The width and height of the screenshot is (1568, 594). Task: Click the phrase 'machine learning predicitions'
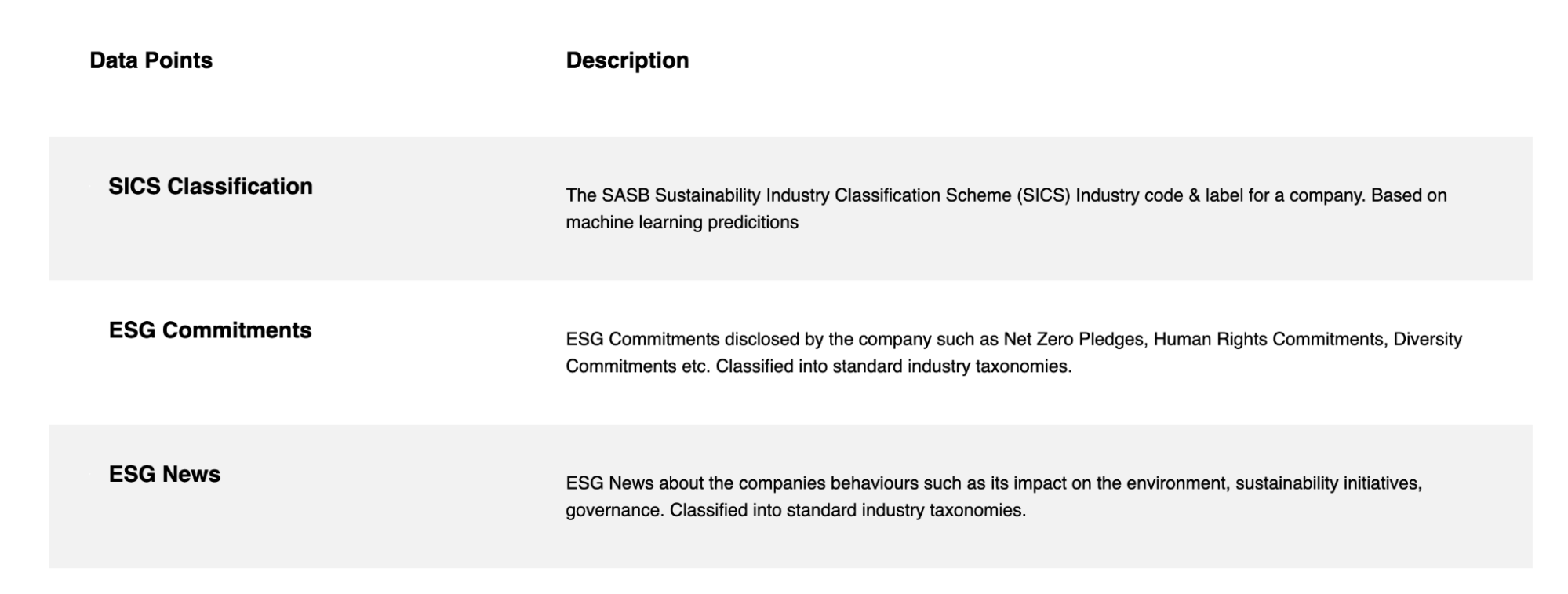[x=682, y=223]
